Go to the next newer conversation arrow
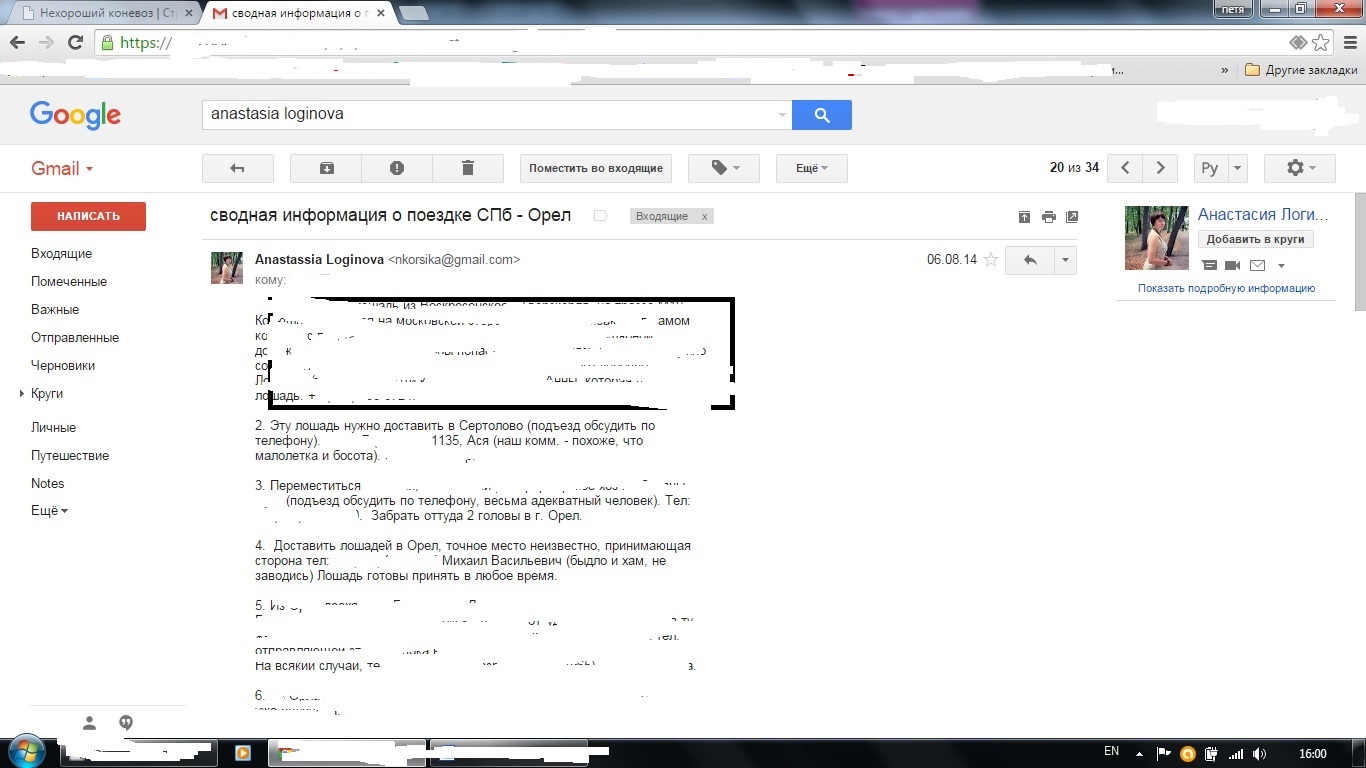 coord(1125,168)
